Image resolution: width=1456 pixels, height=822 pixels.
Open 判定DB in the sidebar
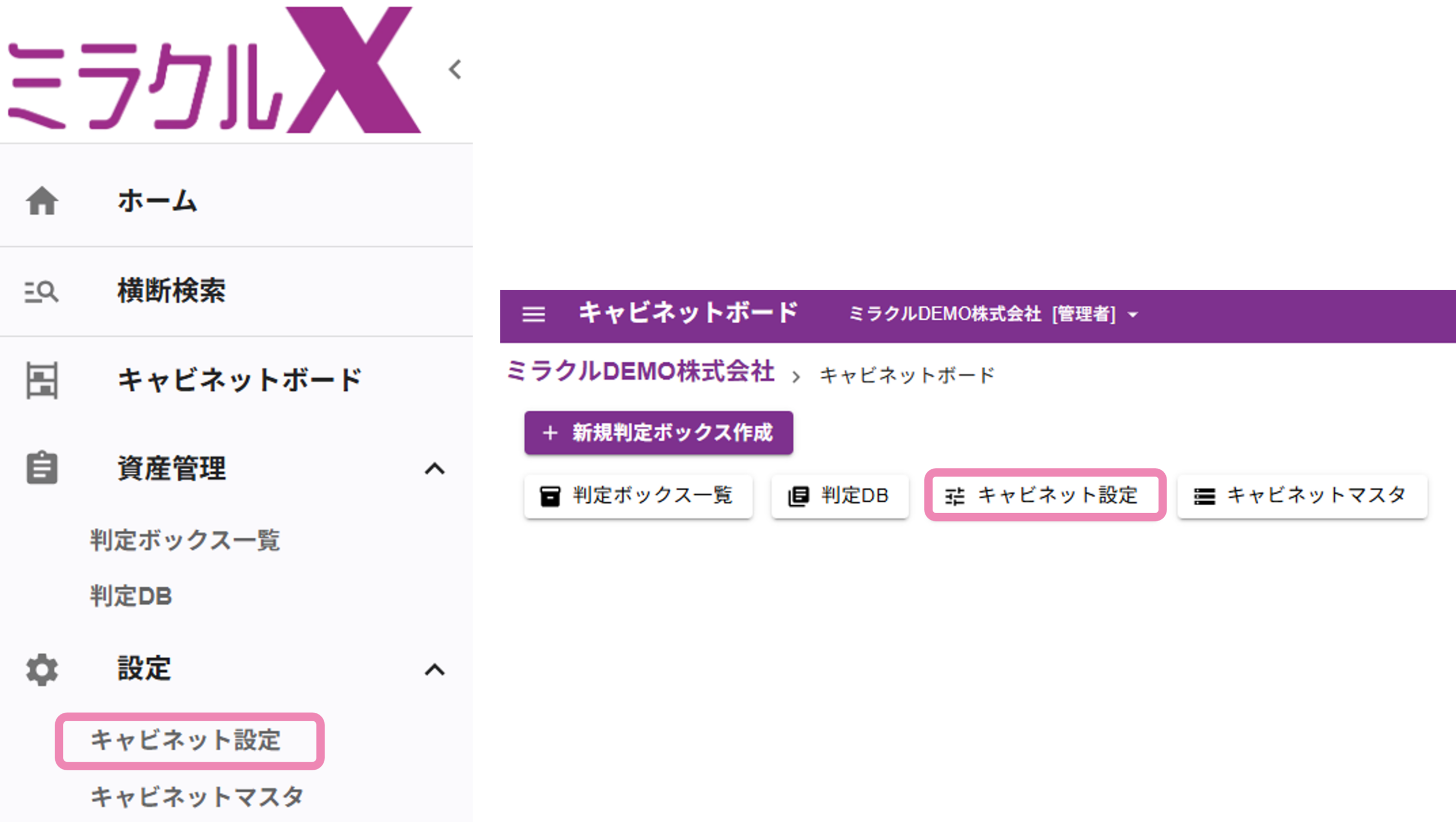coord(131,596)
